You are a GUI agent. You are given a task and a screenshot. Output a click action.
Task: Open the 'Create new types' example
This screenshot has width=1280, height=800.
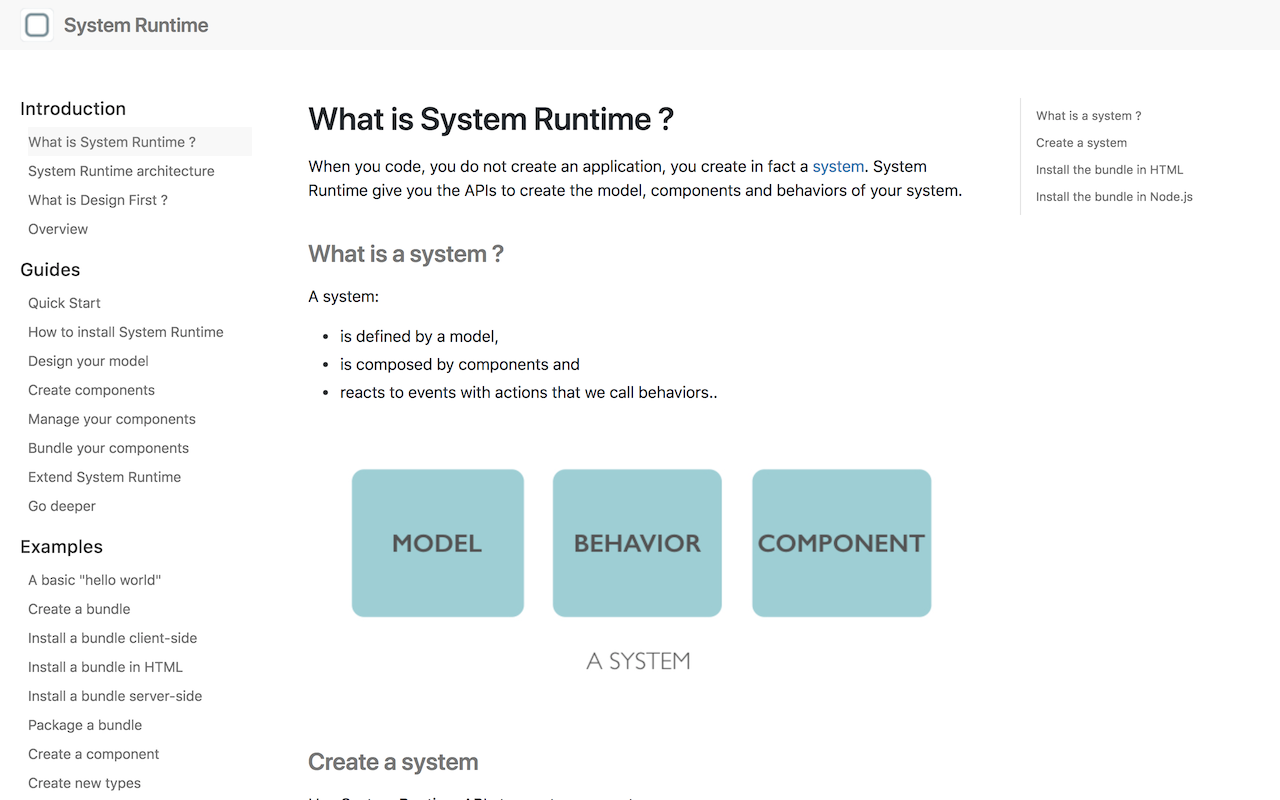point(84,783)
